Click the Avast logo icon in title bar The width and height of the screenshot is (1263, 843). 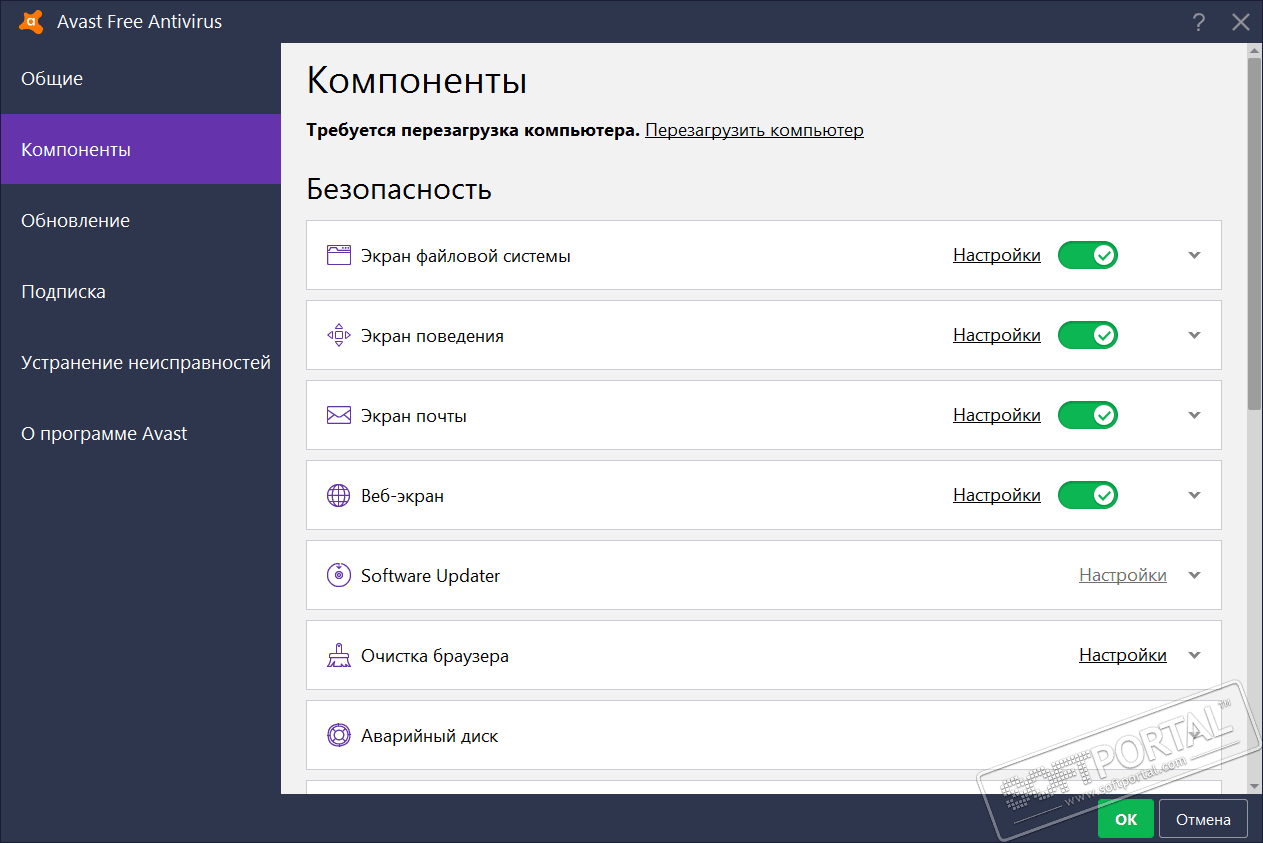[x=31, y=21]
